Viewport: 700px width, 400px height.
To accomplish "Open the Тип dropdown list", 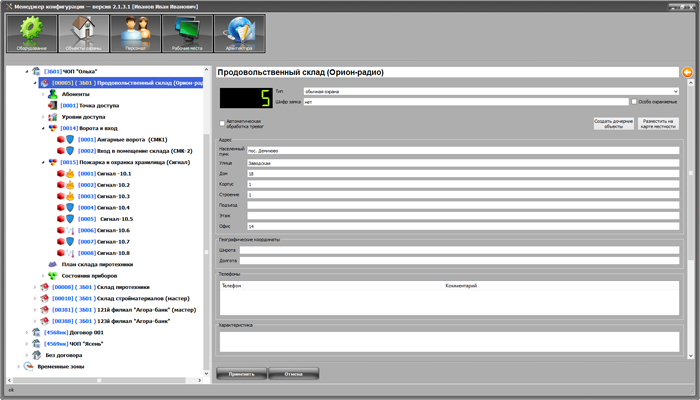I will point(675,91).
